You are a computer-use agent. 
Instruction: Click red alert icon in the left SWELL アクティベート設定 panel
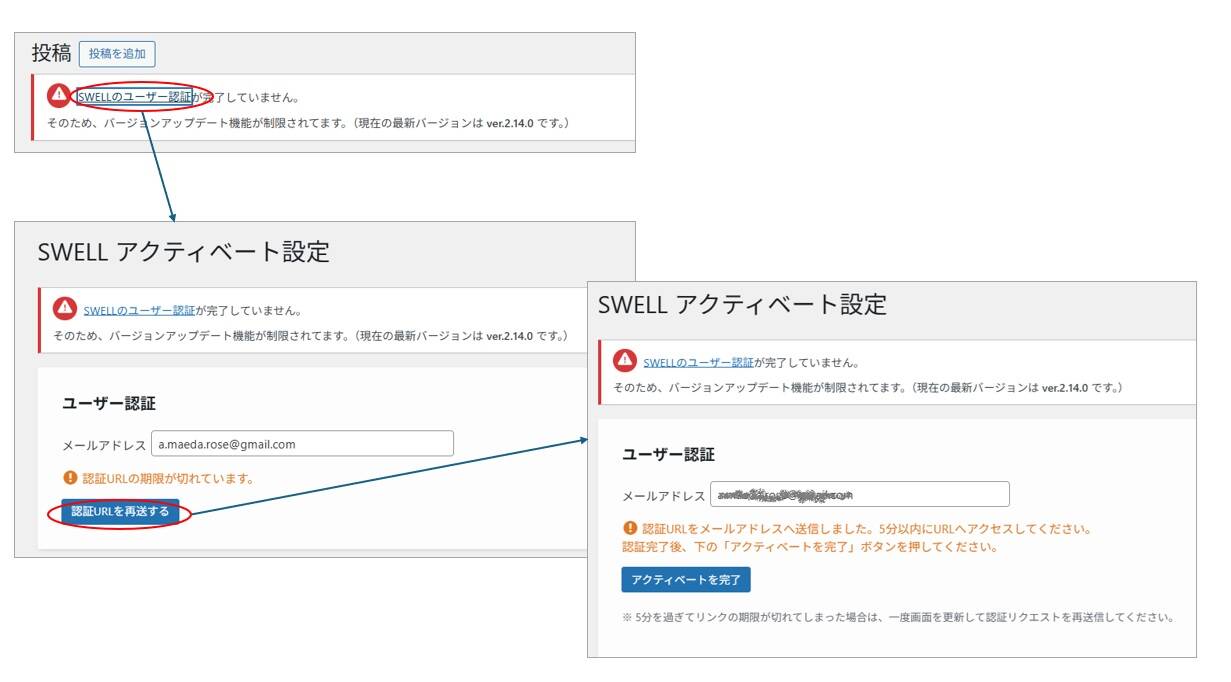pyautogui.click(x=65, y=308)
